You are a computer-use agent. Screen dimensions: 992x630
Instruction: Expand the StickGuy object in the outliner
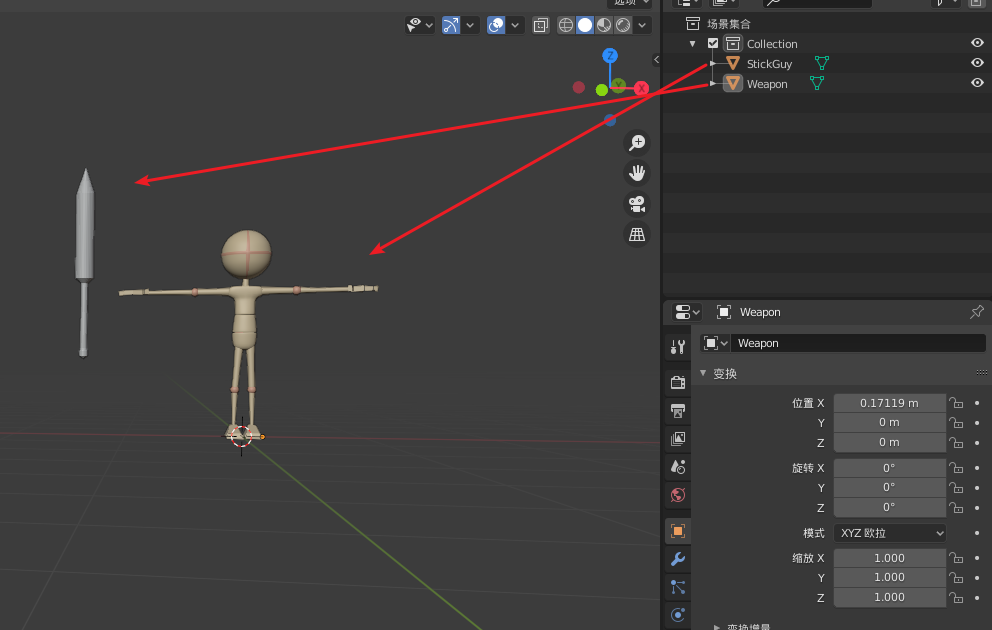[713, 63]
